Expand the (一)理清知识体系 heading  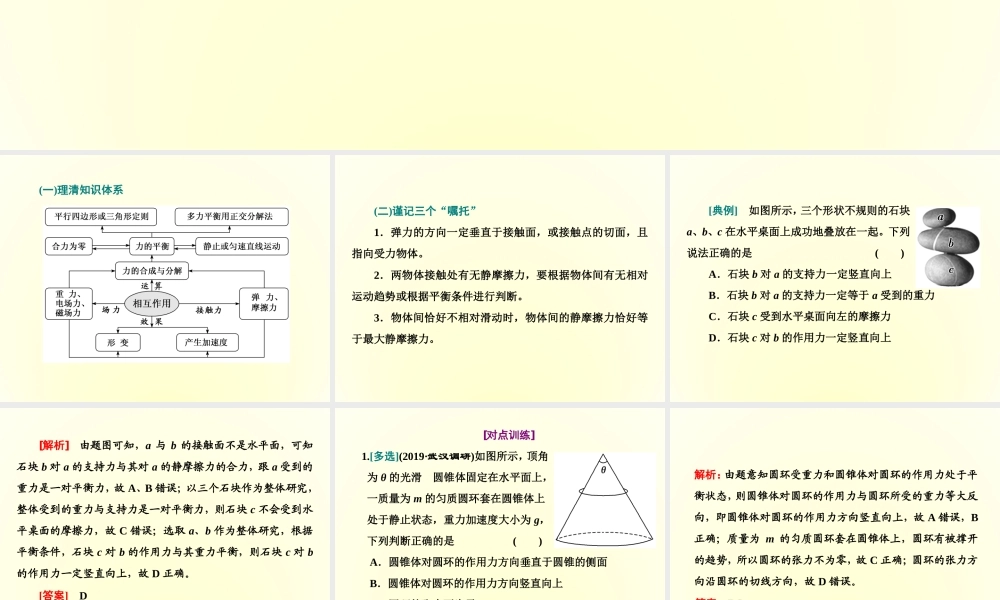pos(82,189)
